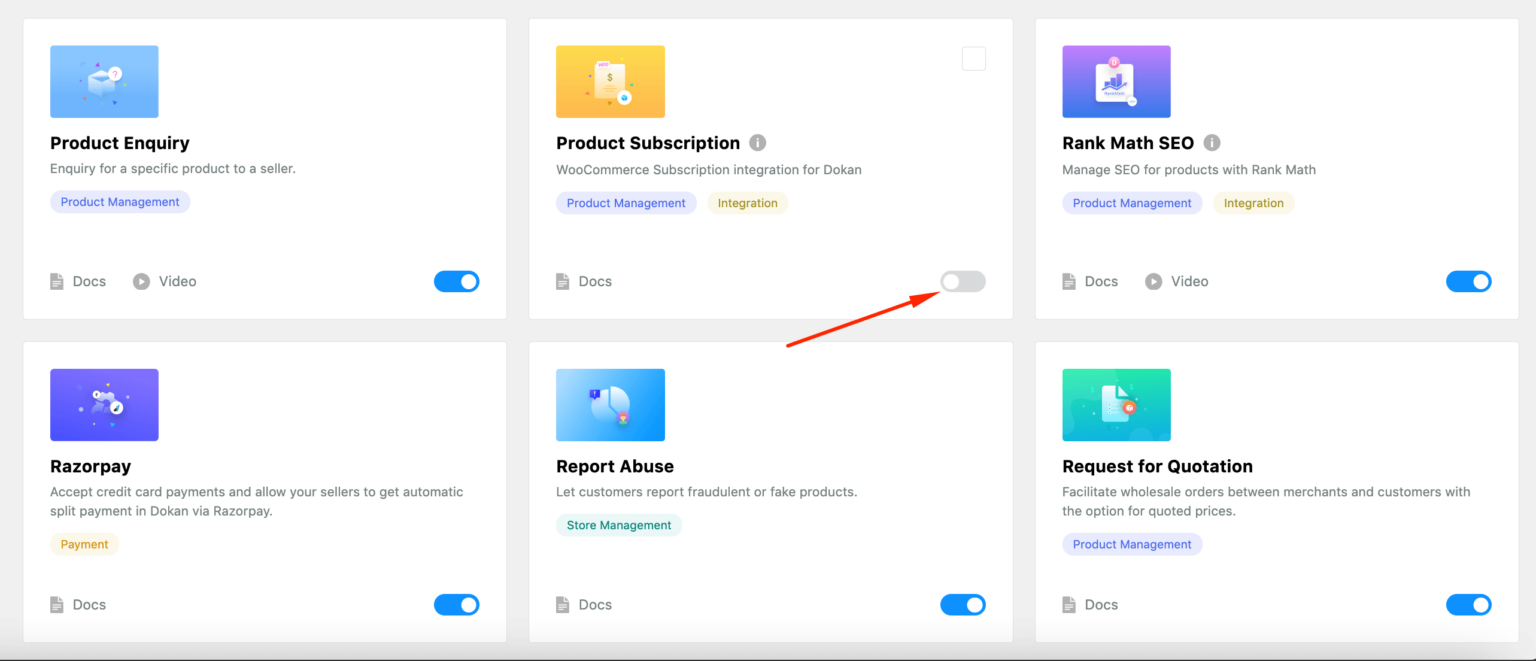Filter by Payment tag on Razorpay card

[x=84, y=545]
